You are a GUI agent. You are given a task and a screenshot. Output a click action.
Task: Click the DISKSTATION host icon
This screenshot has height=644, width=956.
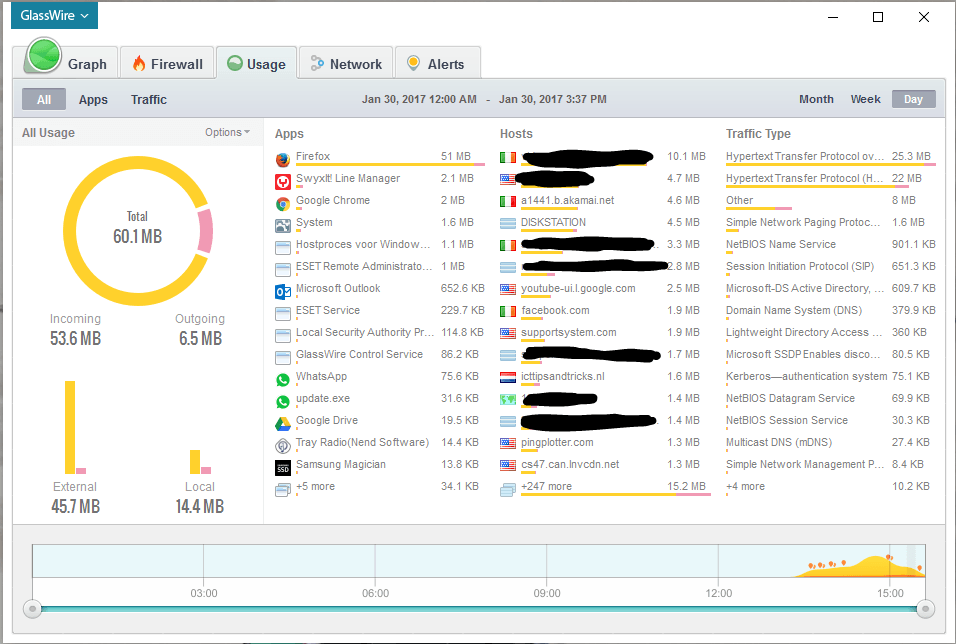[x=508, y=223]
